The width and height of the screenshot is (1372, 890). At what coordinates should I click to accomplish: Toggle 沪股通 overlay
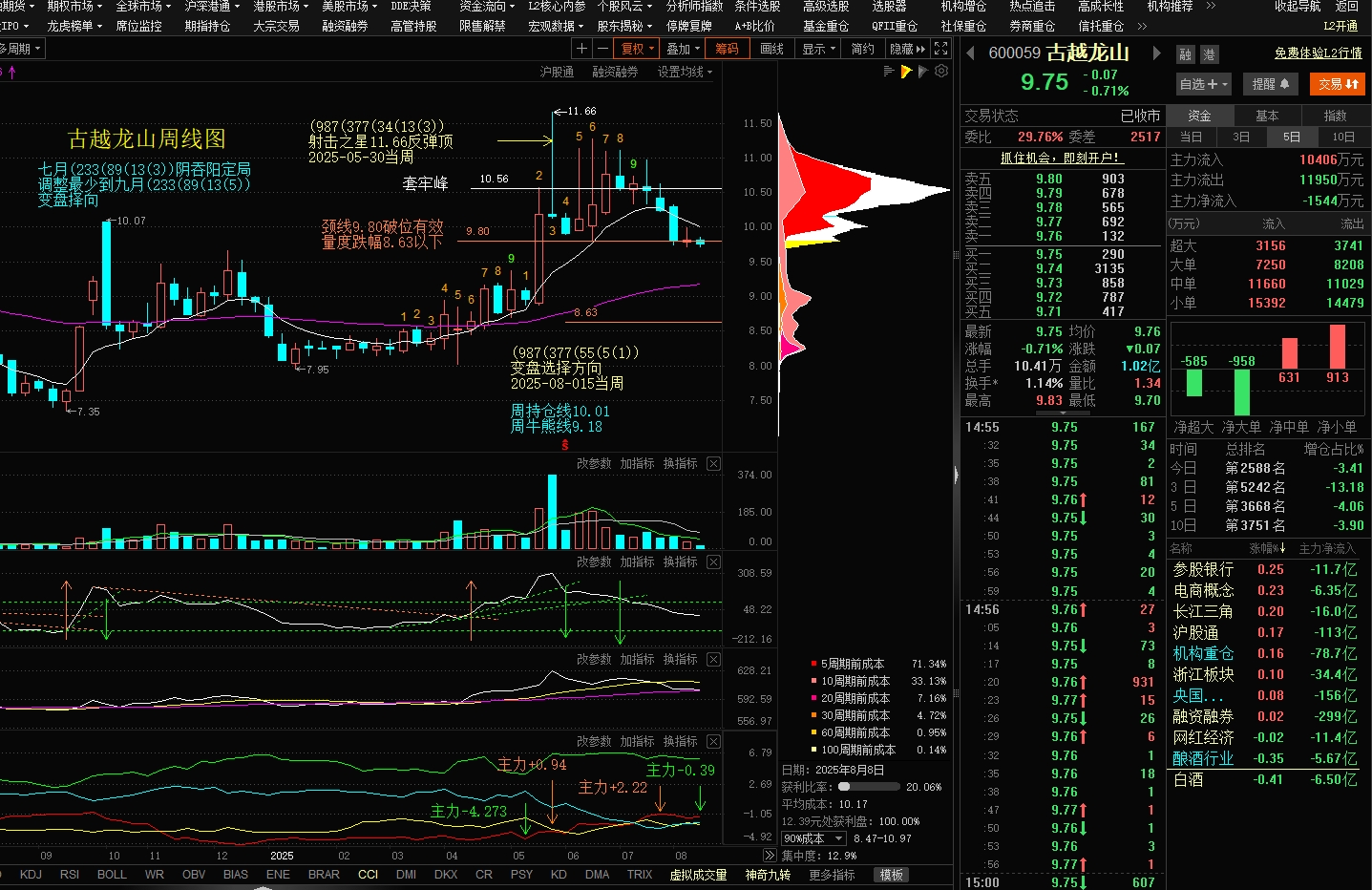coord(557,72)
